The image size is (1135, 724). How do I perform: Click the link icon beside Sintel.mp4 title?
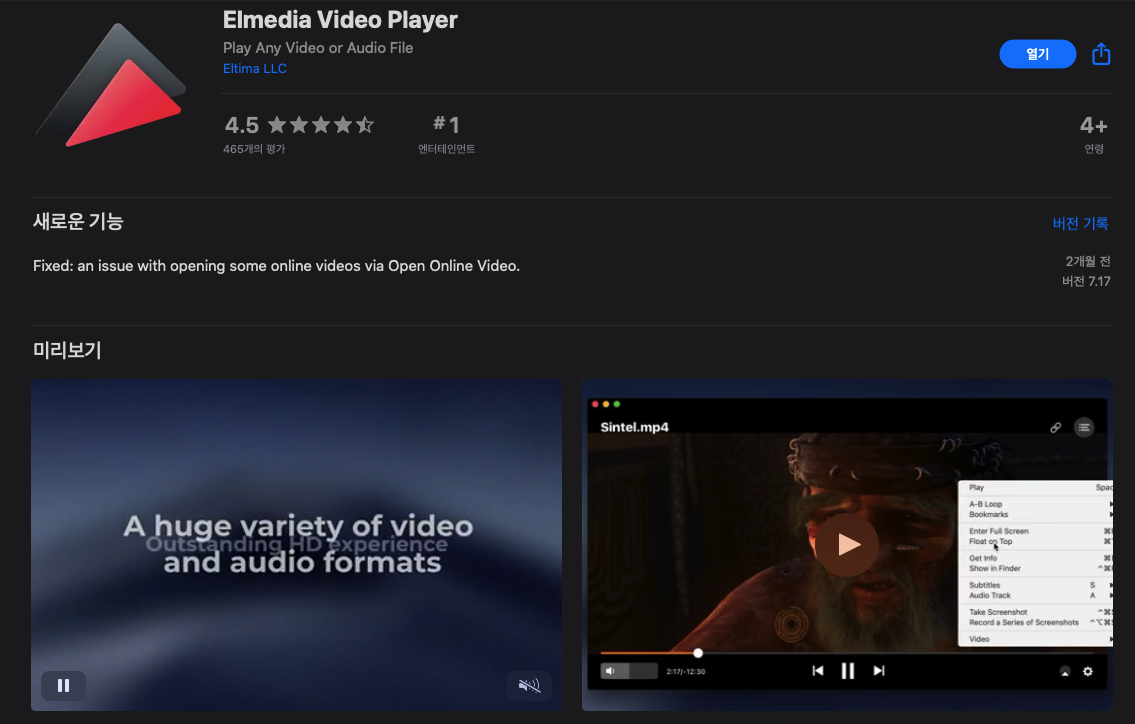1055,428
